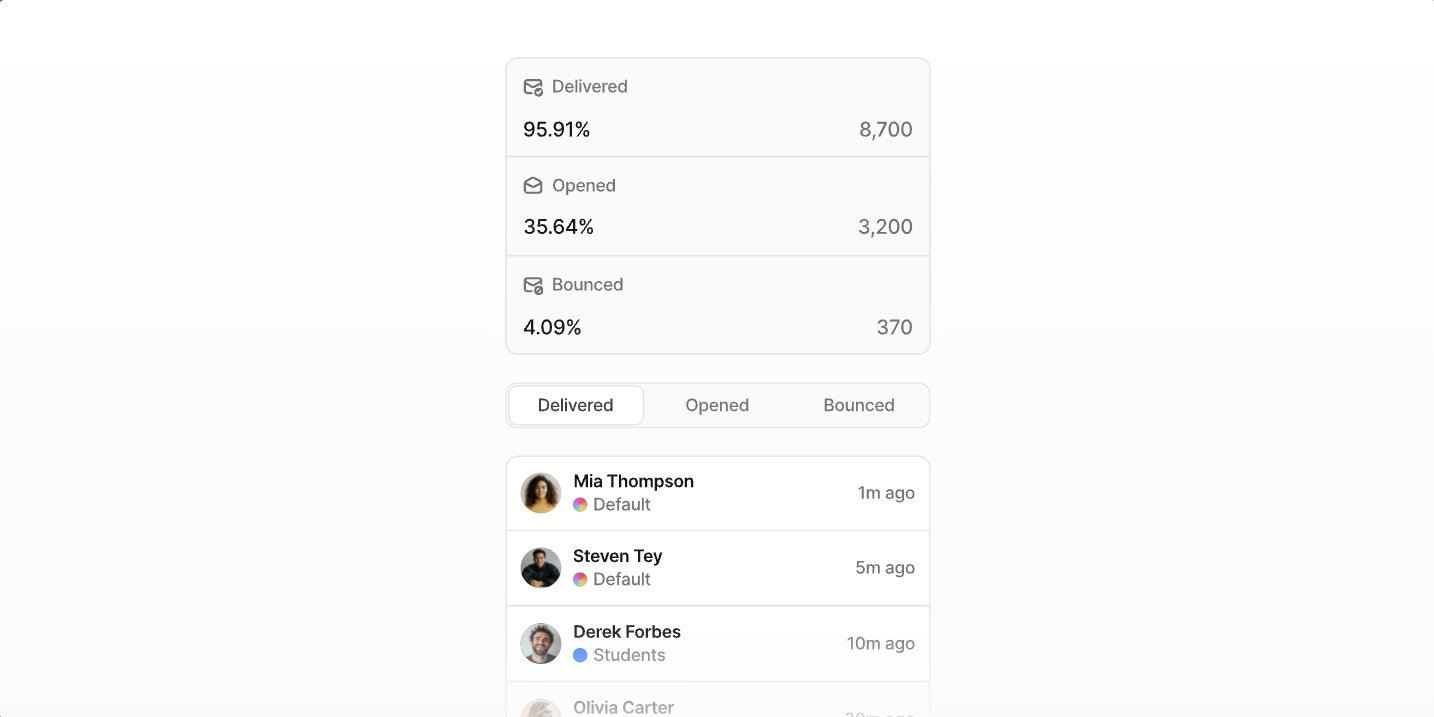The height and width of the screenshot is (717, 1434).
Task: Switch to the Bounced tab
Action: pyautogui.click(x=859, y=405)
